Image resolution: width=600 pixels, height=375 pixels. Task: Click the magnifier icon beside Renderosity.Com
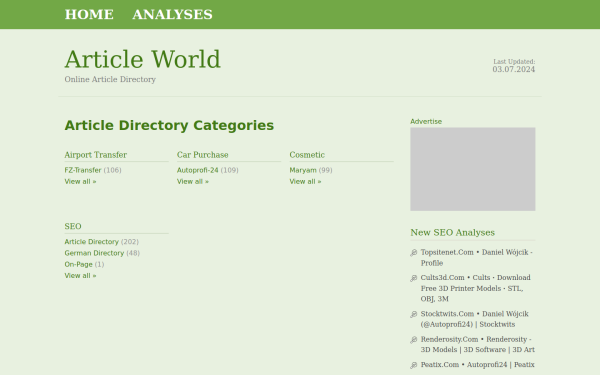point(413,340)
